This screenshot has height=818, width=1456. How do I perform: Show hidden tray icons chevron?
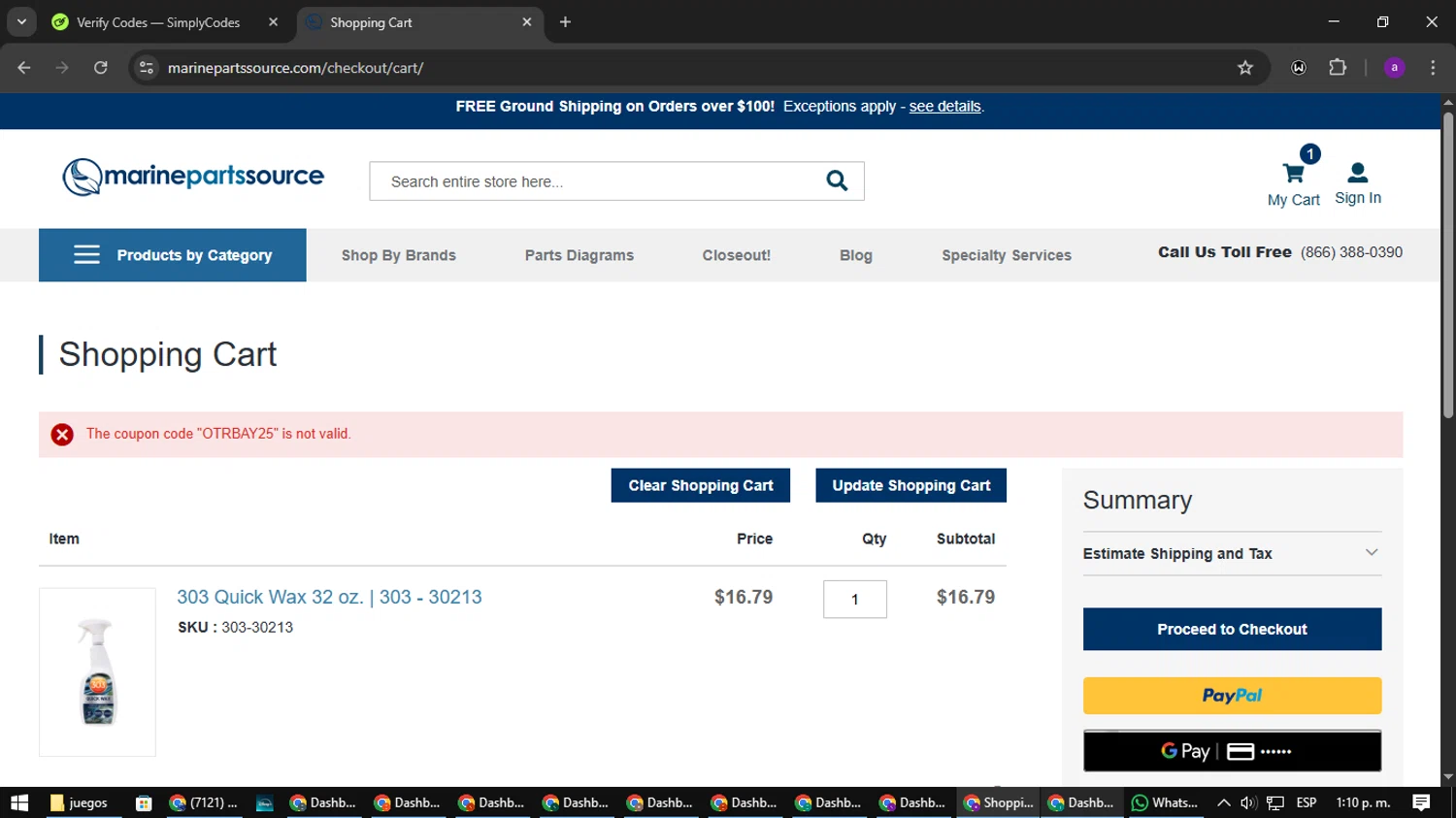click(x=1224, y=802)
